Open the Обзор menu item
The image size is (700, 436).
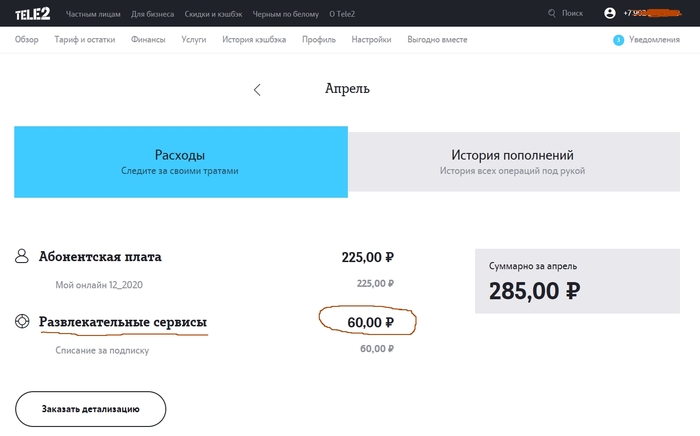pyautogui.click(x=27, y=40)
